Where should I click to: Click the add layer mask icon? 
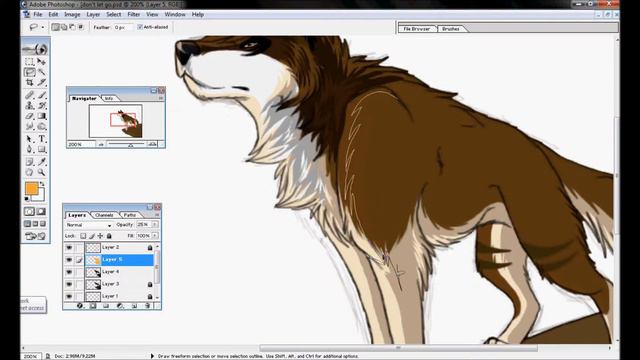(93, 306)
